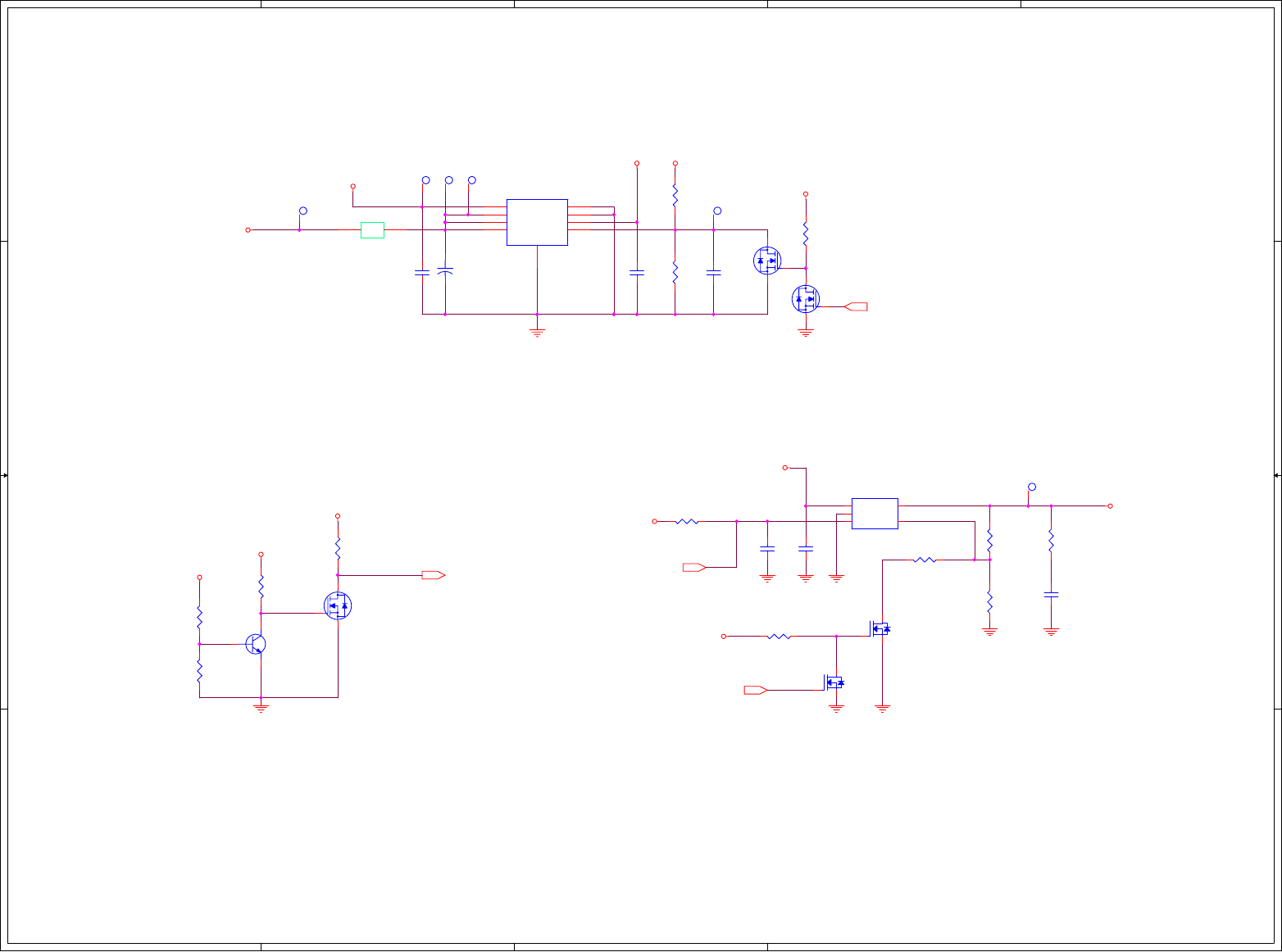Screen dimensions: 1282x952
Task: Select the ground symbol beneath the NPN transistor
Action: coord(261,708)
